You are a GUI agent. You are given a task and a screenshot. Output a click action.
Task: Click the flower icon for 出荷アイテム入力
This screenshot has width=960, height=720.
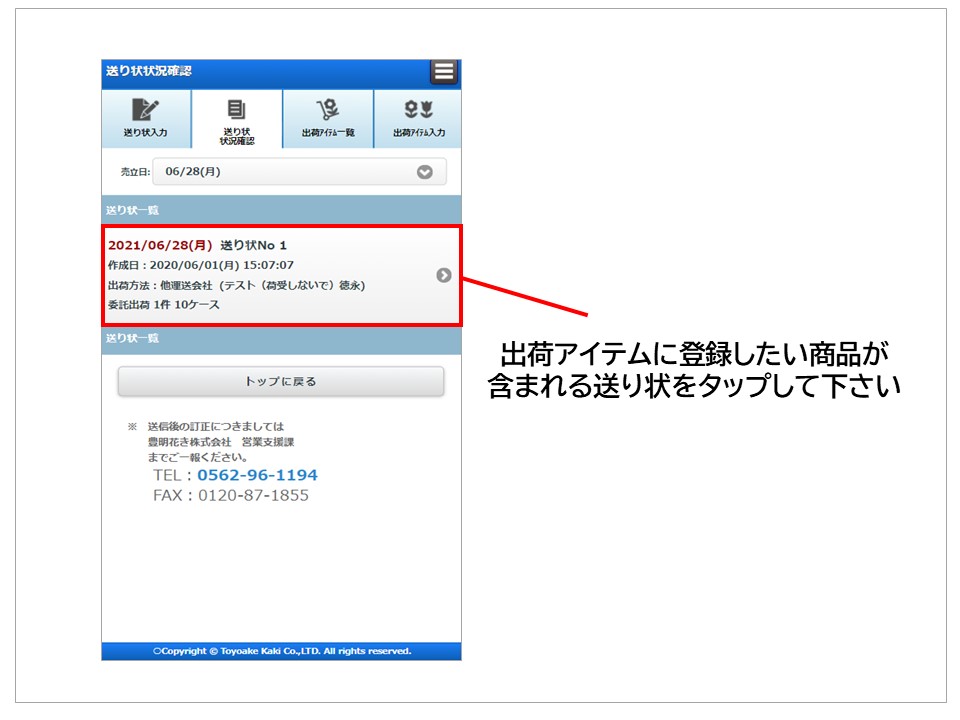tap(418, 110)
